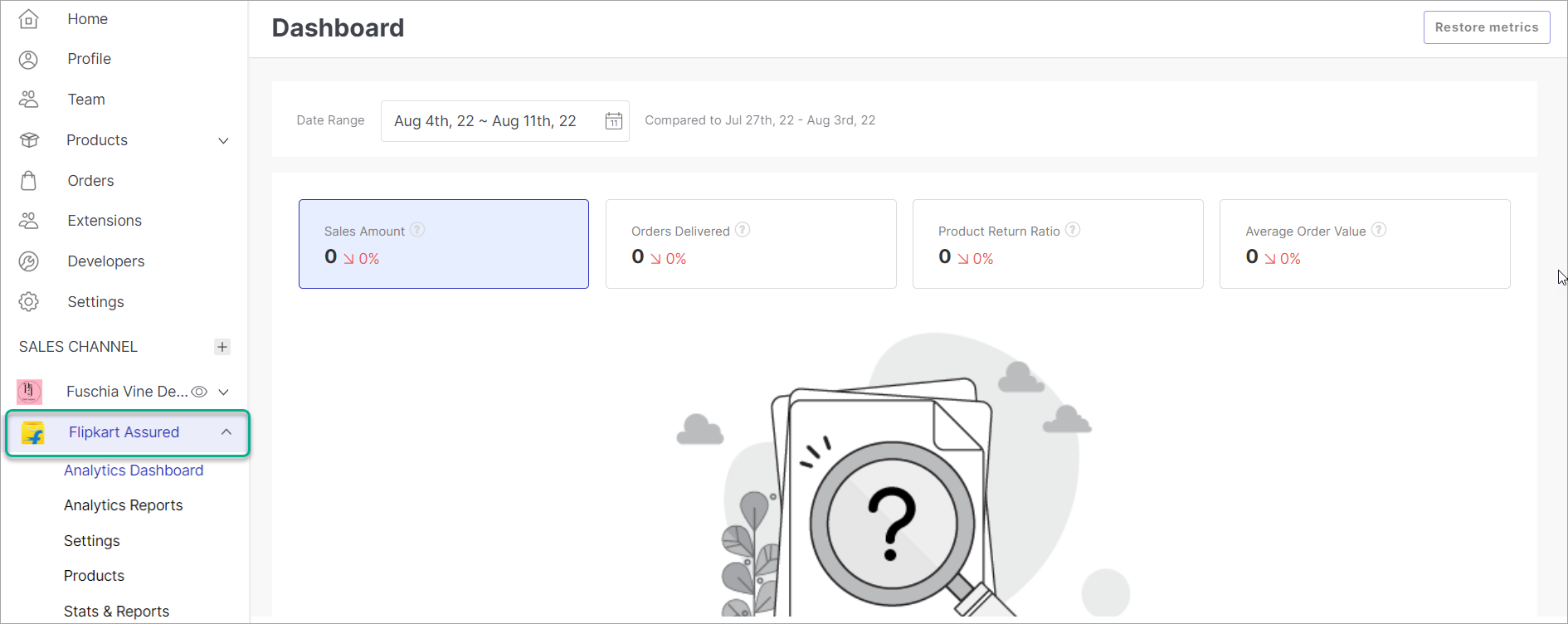Click the Flipkart Assured logo icon

33,432
